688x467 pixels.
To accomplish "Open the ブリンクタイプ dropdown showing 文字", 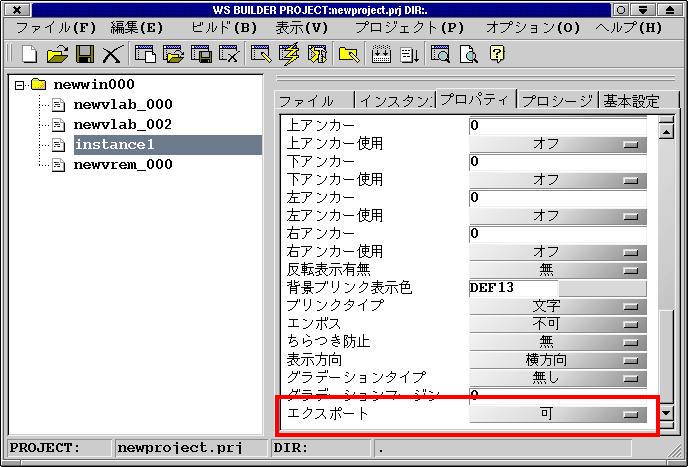I will click(x=558, y=306).
